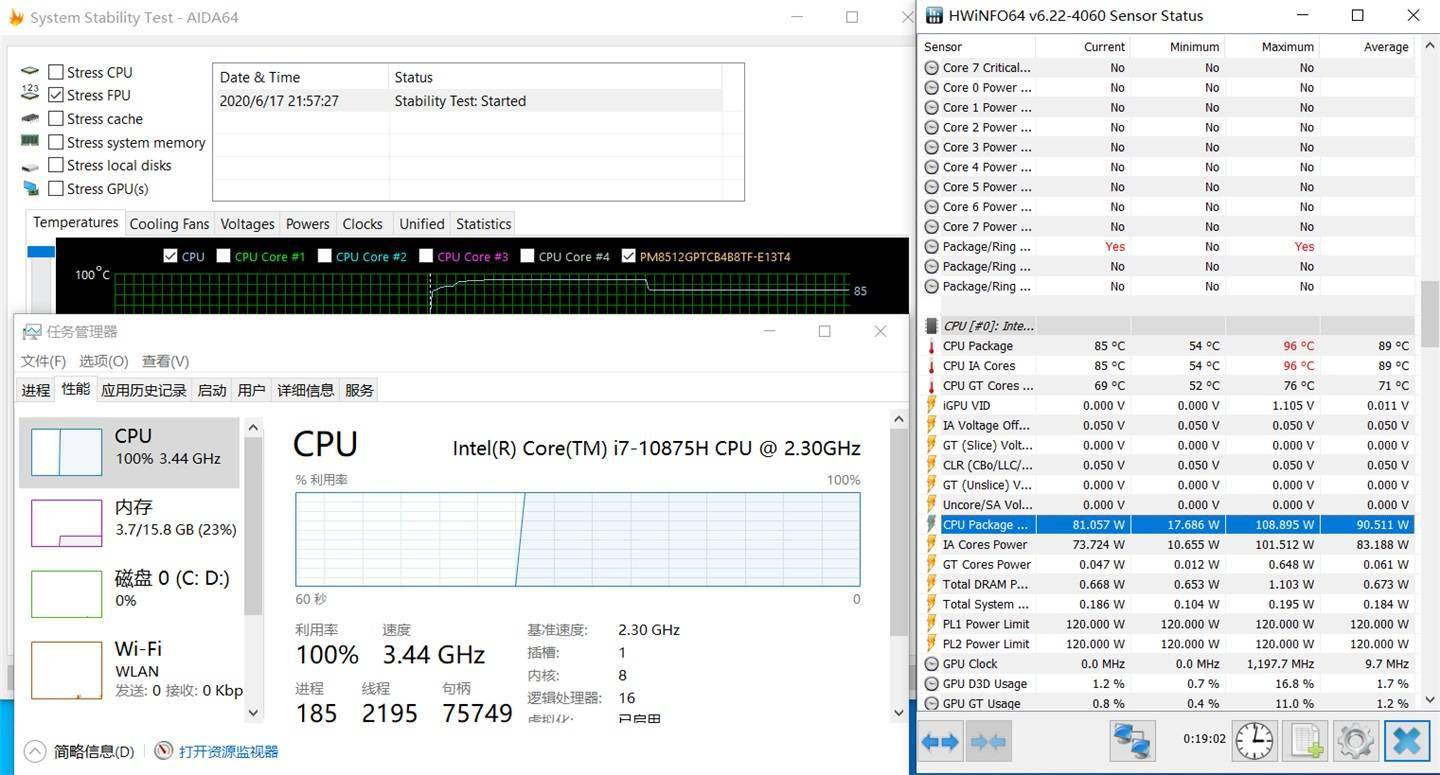The height and width of the screenshot is (775, 1440).
Task: Open the Voltages tab
Action: [247, 224]
